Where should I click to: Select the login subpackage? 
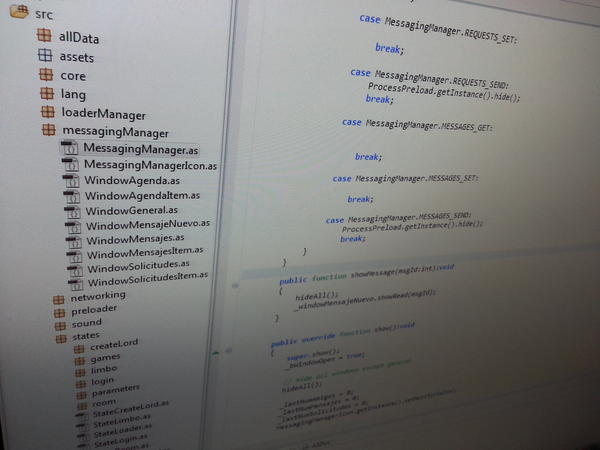point(103,382)
